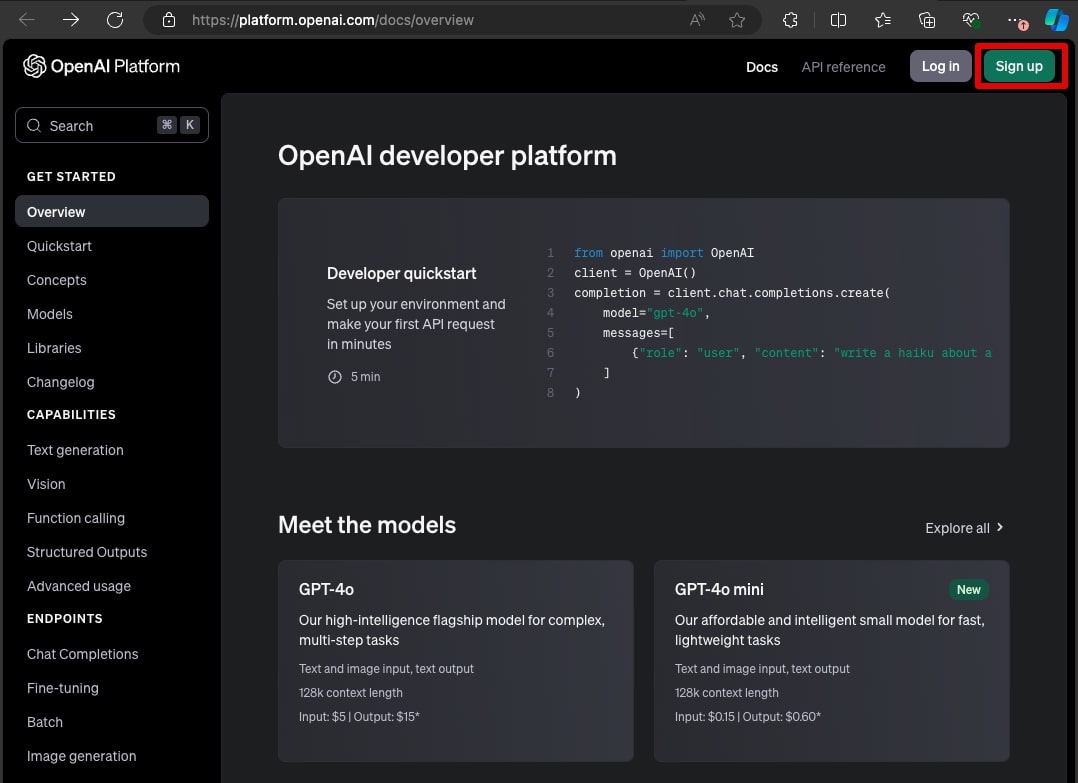
Task: Open Changelog in the sidebar
Action: pos(60,382)
